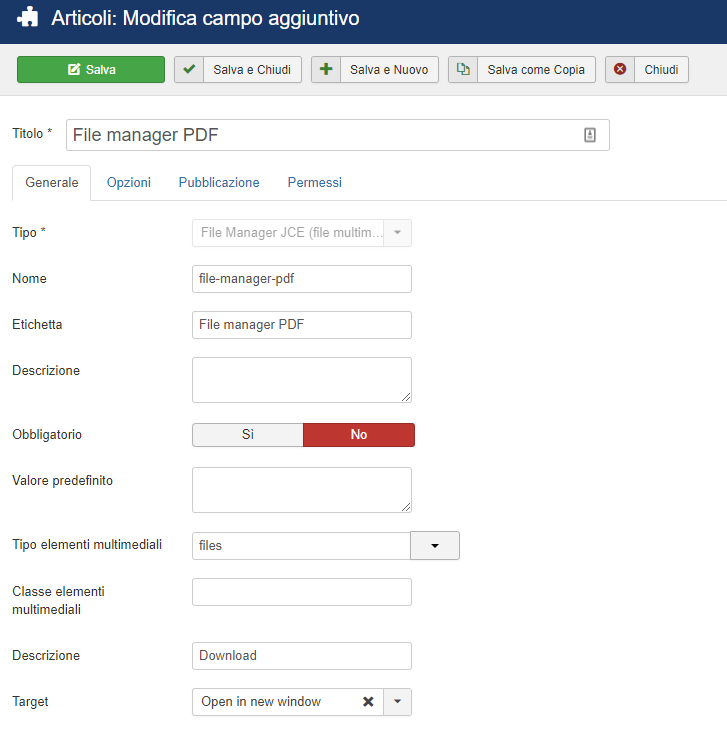This screenshot has height=755, width=727.
Task: Expand the Tipo dropdown arrow
Action: [x=397, y=233]
